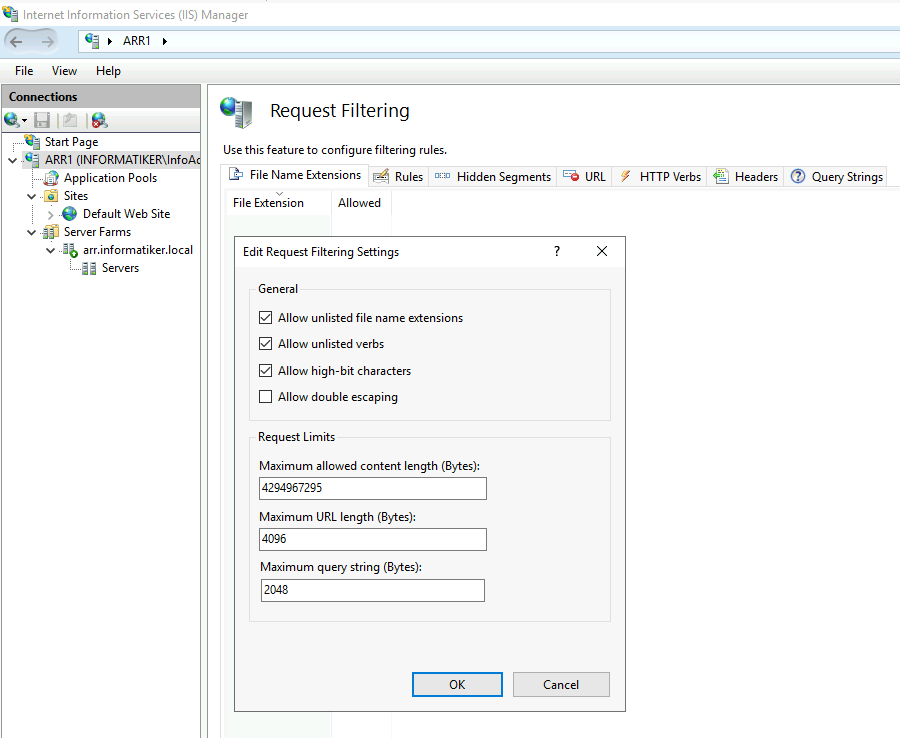Click the Cancel button
The height and width of the screenshot is (738, 900).
561,685
